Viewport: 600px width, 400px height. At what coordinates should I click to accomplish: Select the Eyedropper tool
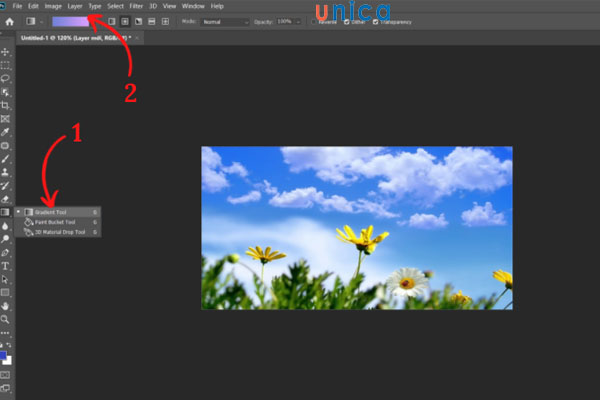[x=5, y=132]
